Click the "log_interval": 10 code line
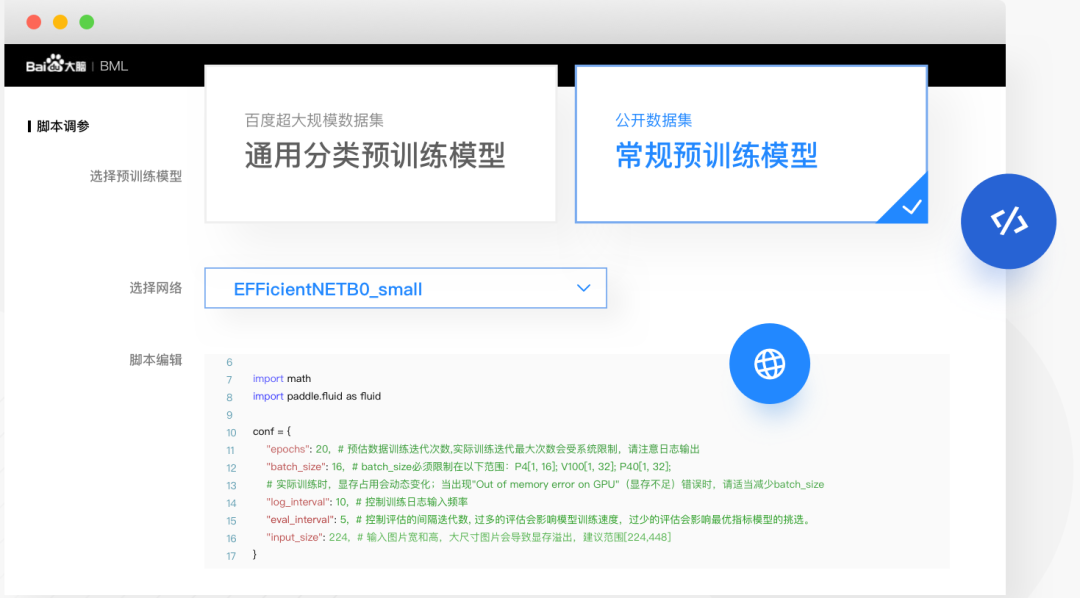 click(367, 502)
